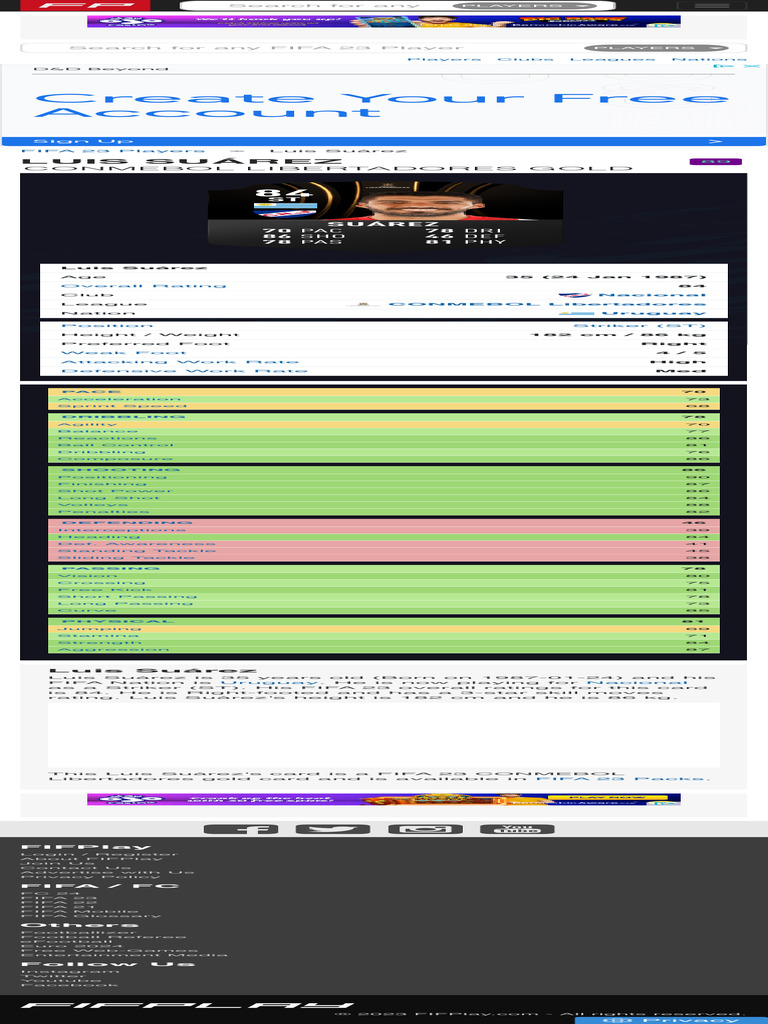The height and width of the screenshot is (1024, 768).
Task: Click the Leagues nav menu item
Action: pos(613,59)
